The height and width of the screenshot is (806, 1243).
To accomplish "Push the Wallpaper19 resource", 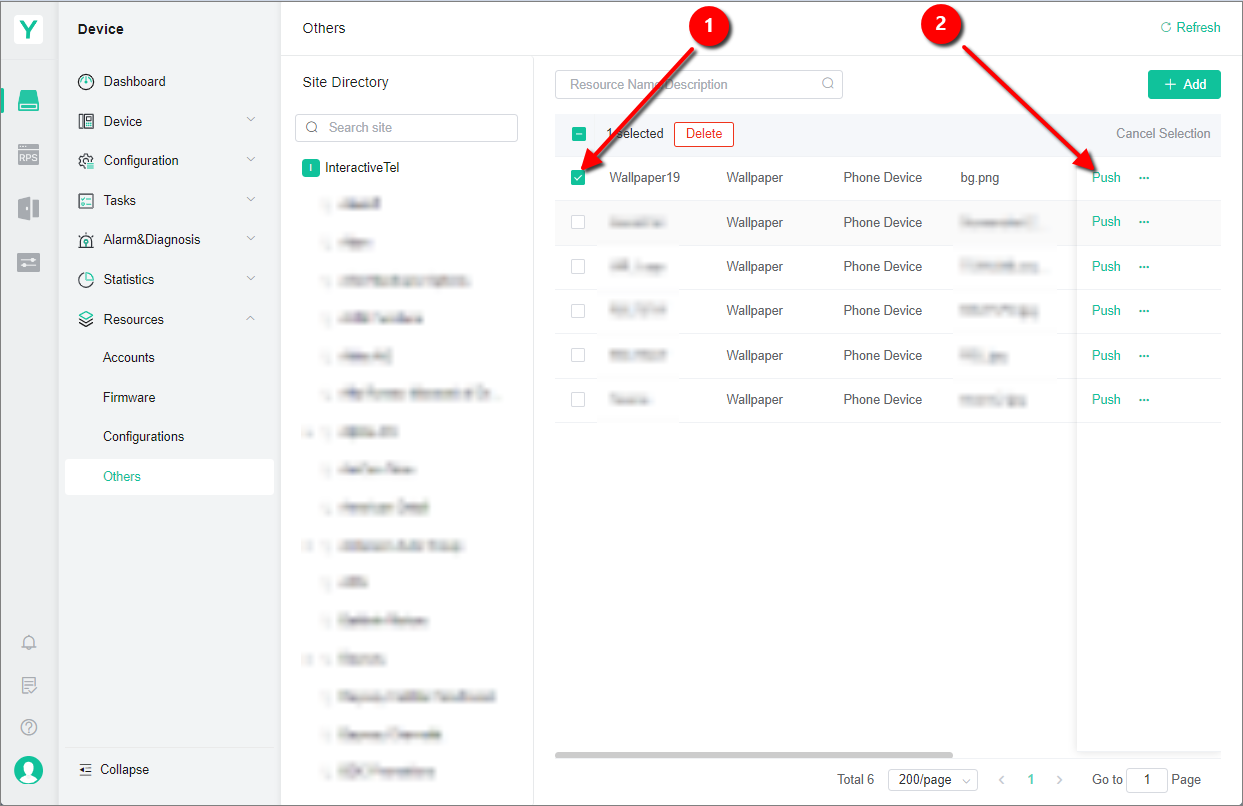I will [1106, 178].
